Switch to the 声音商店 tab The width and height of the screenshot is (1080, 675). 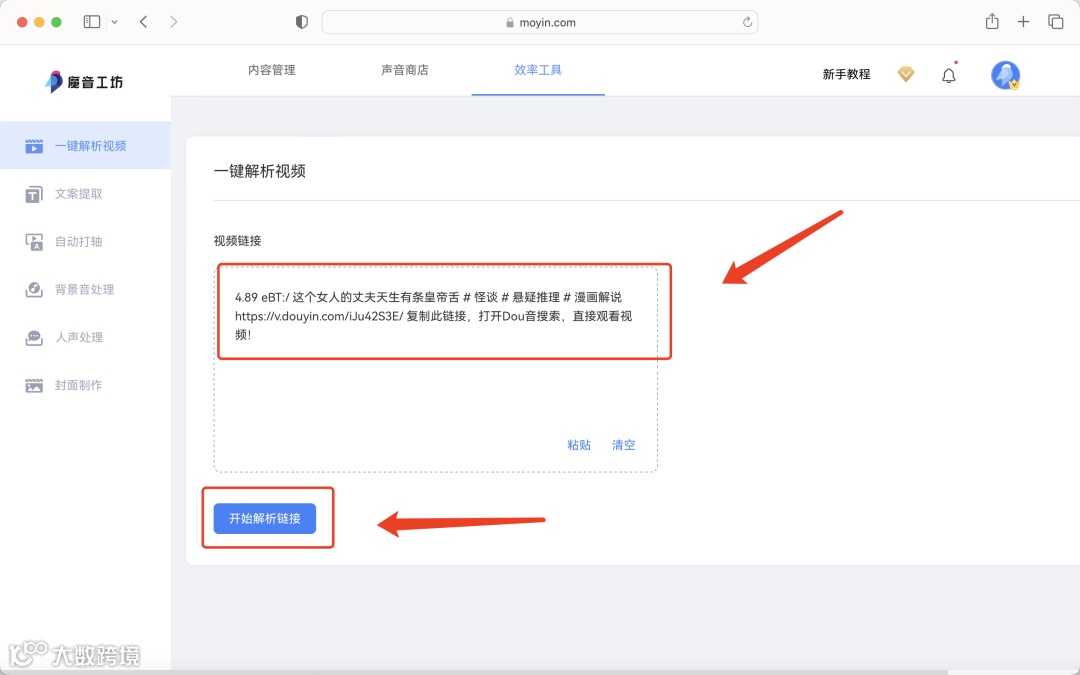point(405,70)
